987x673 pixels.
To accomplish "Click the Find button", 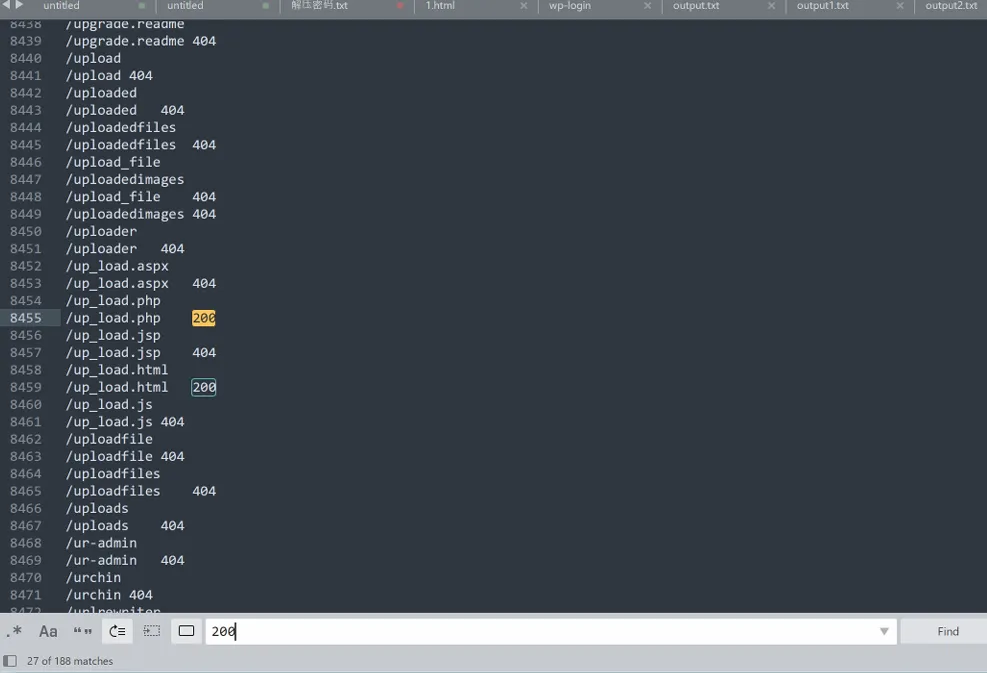I will click(947, 631).
